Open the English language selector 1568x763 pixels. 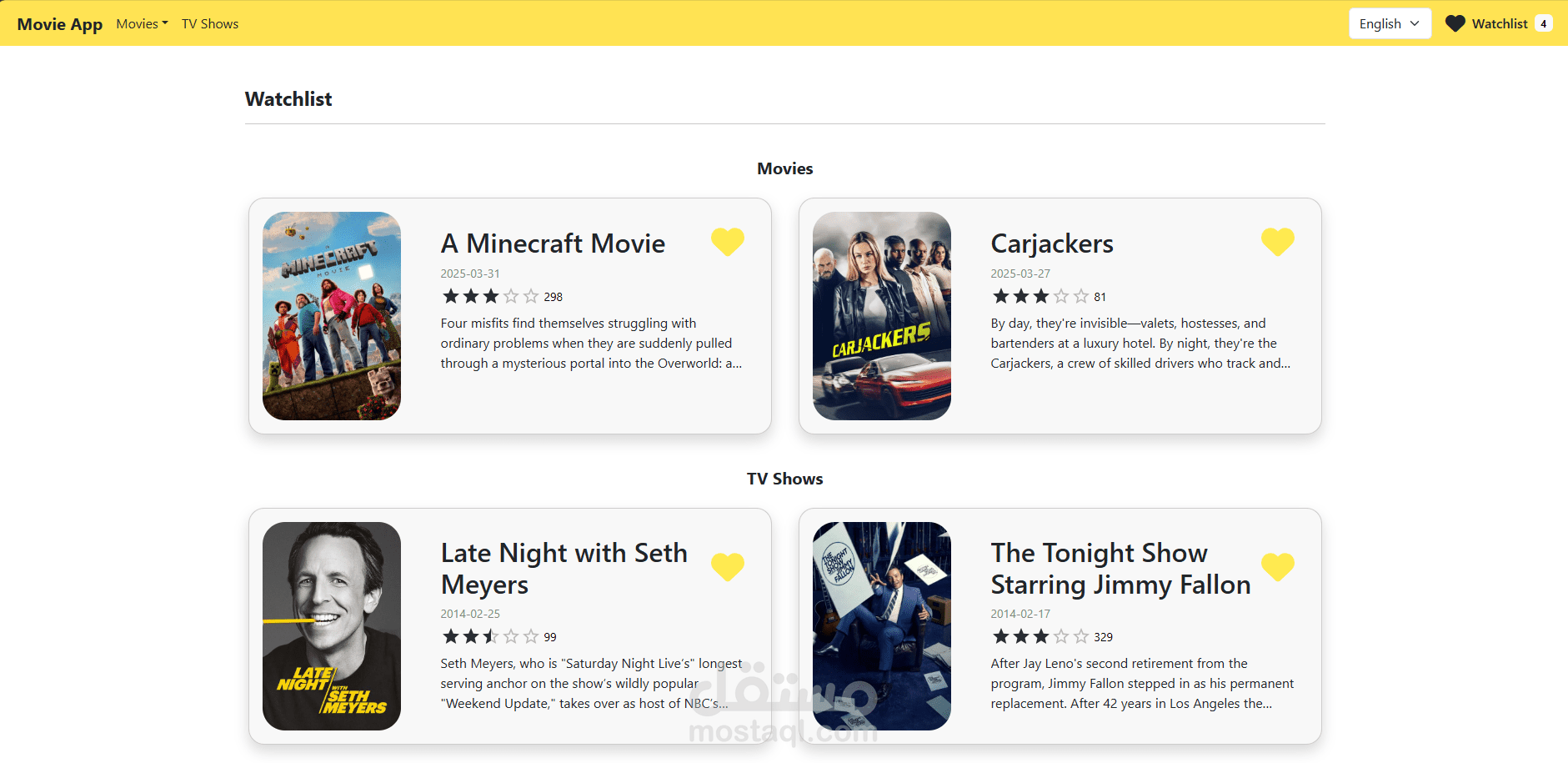click(1390, 23)
